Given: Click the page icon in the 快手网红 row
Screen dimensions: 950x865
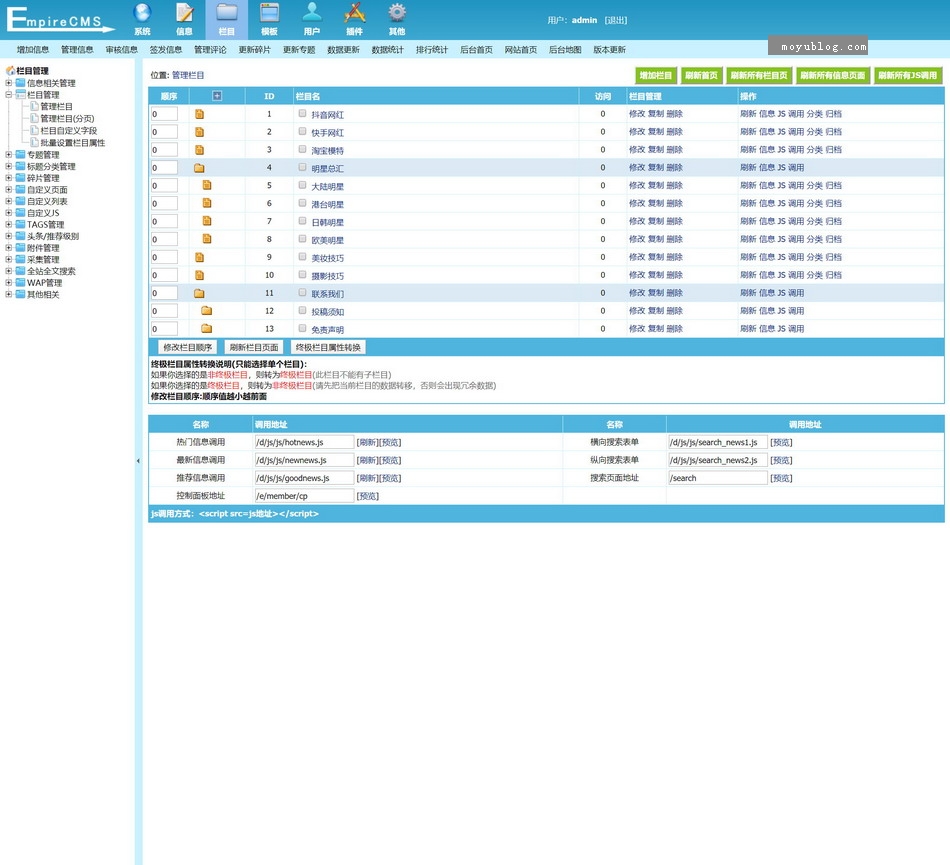Looking at the screenshot, I should click(x=199, y=132).
